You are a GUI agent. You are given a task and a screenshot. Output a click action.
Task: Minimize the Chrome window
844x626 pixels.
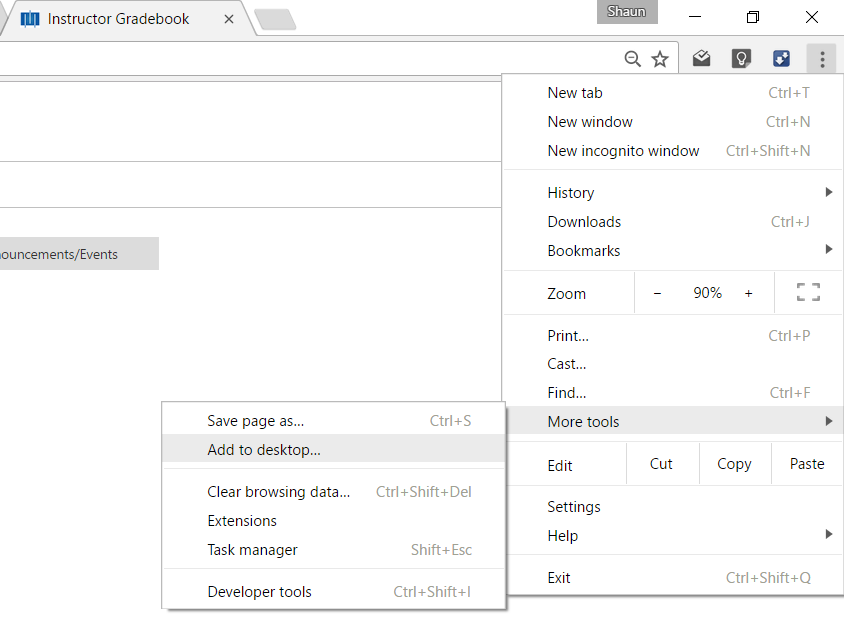point(695,17)
